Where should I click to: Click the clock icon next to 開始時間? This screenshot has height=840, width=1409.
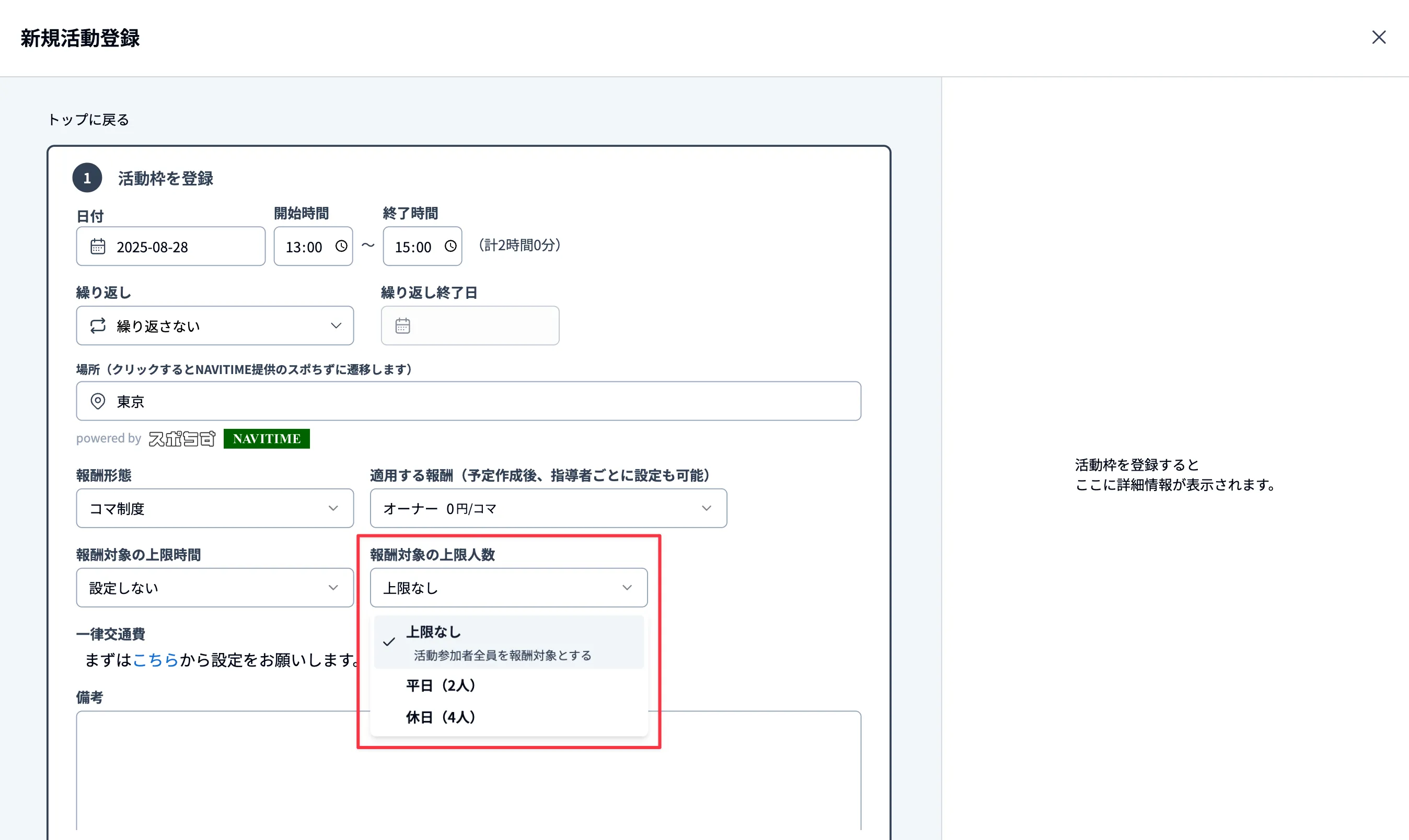[x=341, y=246]
